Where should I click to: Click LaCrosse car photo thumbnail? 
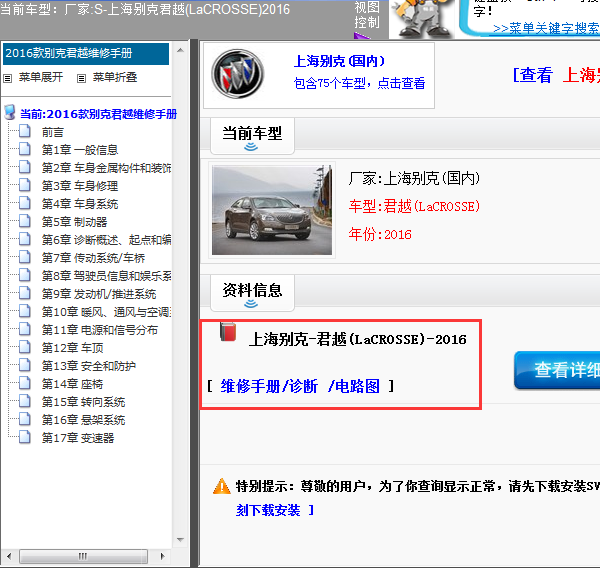272,210
